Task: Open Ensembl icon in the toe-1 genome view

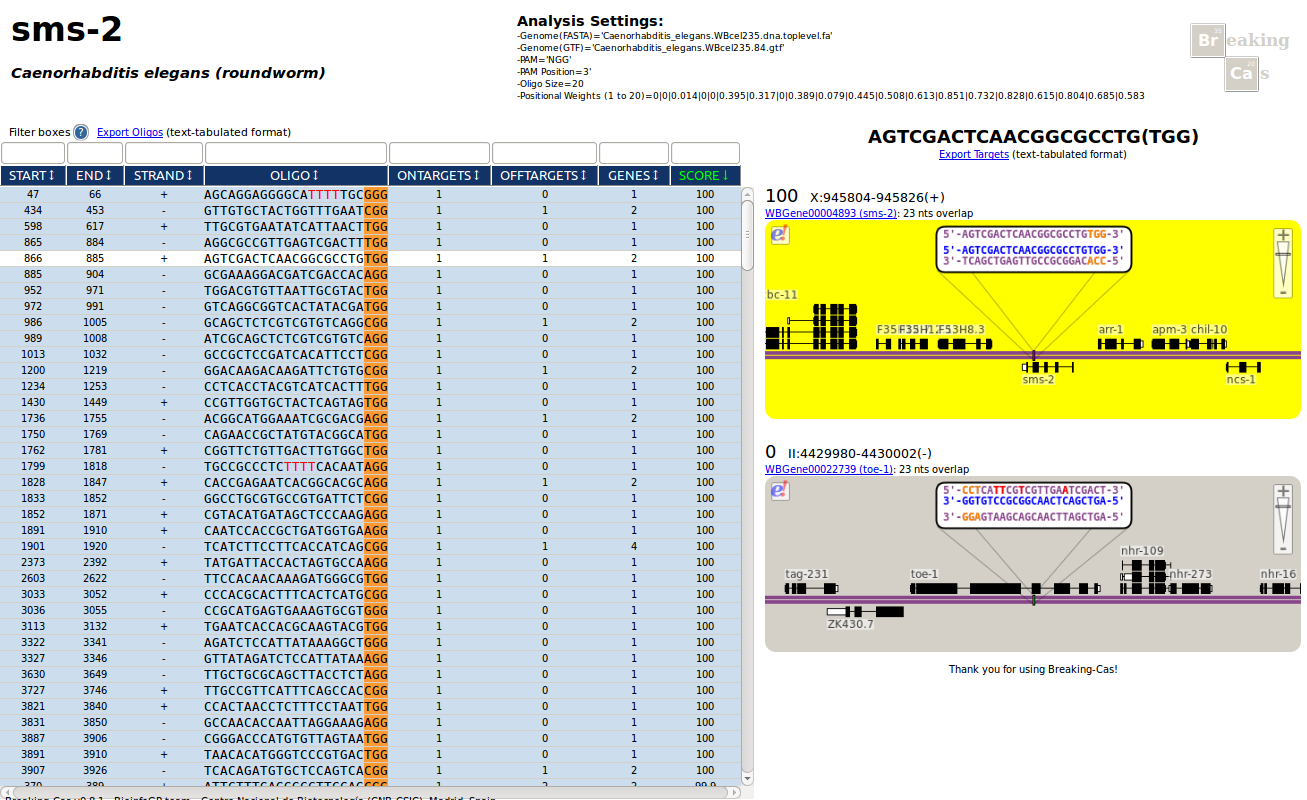Action: [780, 490]
